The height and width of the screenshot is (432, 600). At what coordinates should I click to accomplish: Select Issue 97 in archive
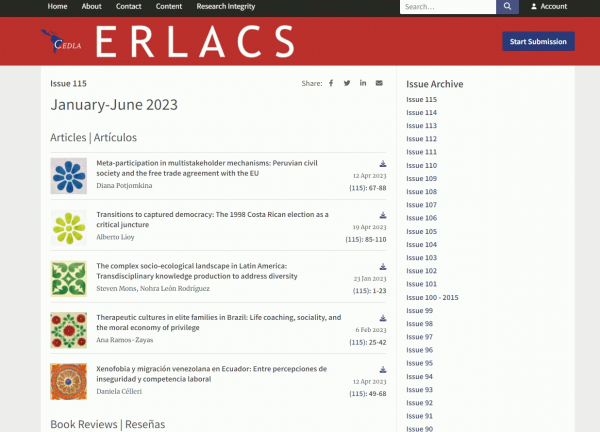[419, 337]
